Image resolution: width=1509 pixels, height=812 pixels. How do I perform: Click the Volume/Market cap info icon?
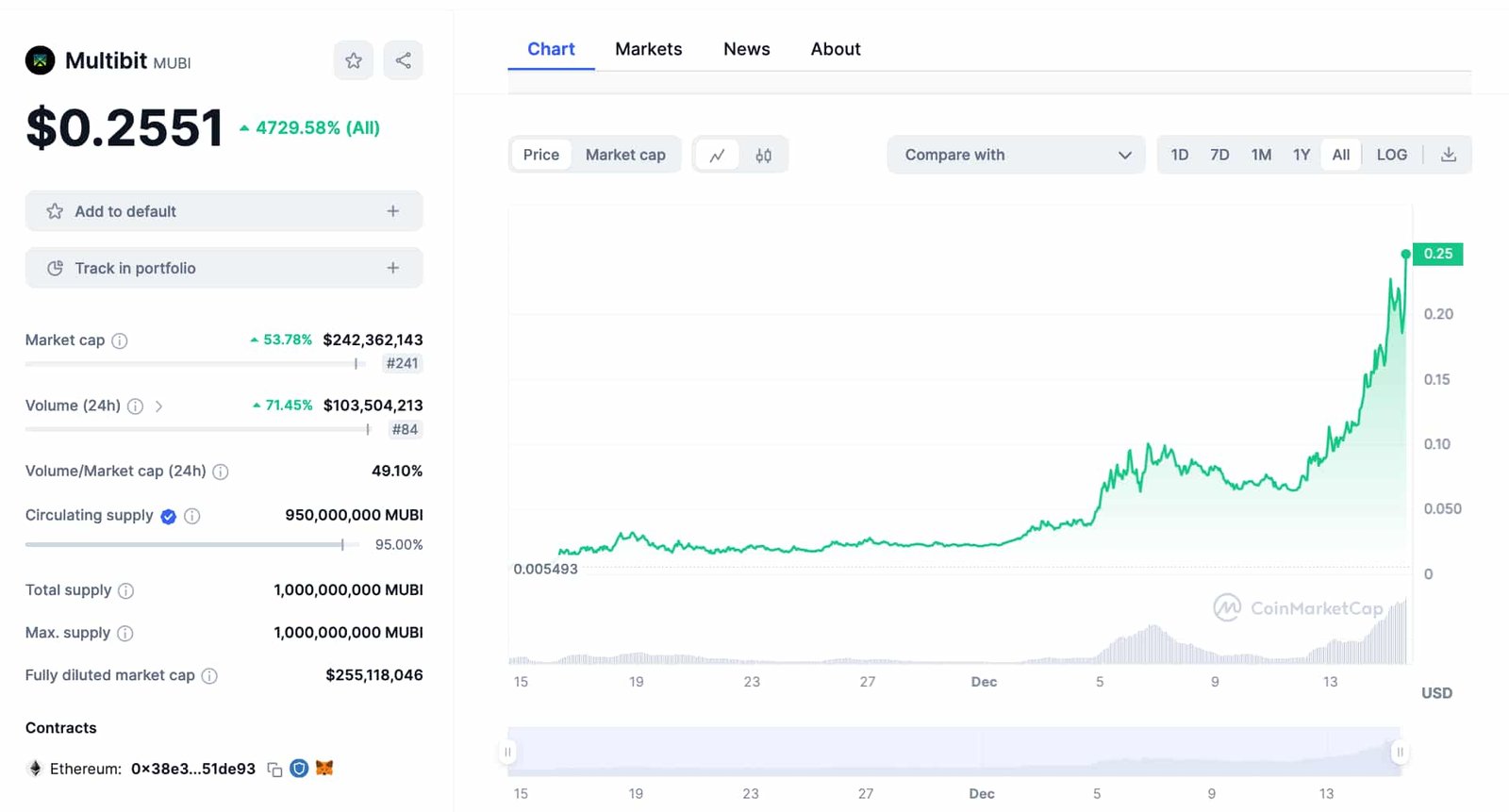point(221,472)
